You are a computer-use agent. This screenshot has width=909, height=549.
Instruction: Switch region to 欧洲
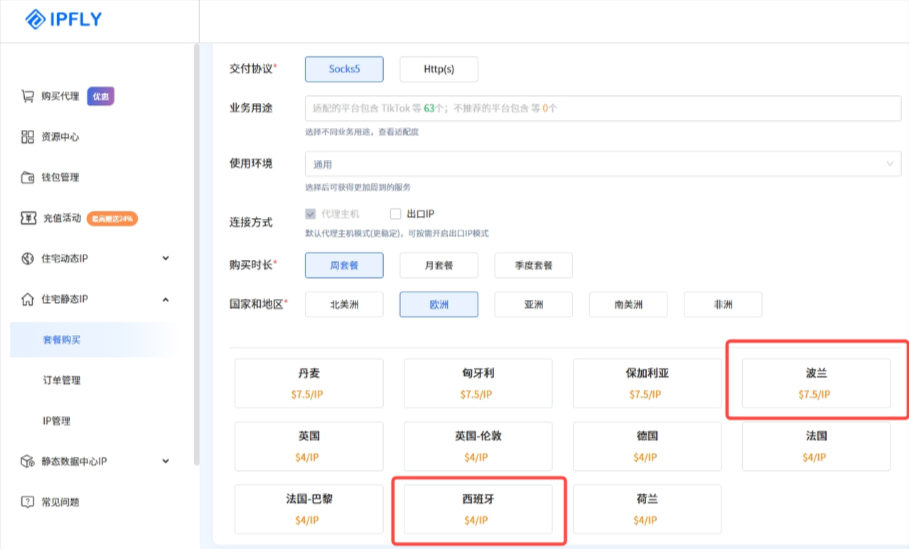439,304
